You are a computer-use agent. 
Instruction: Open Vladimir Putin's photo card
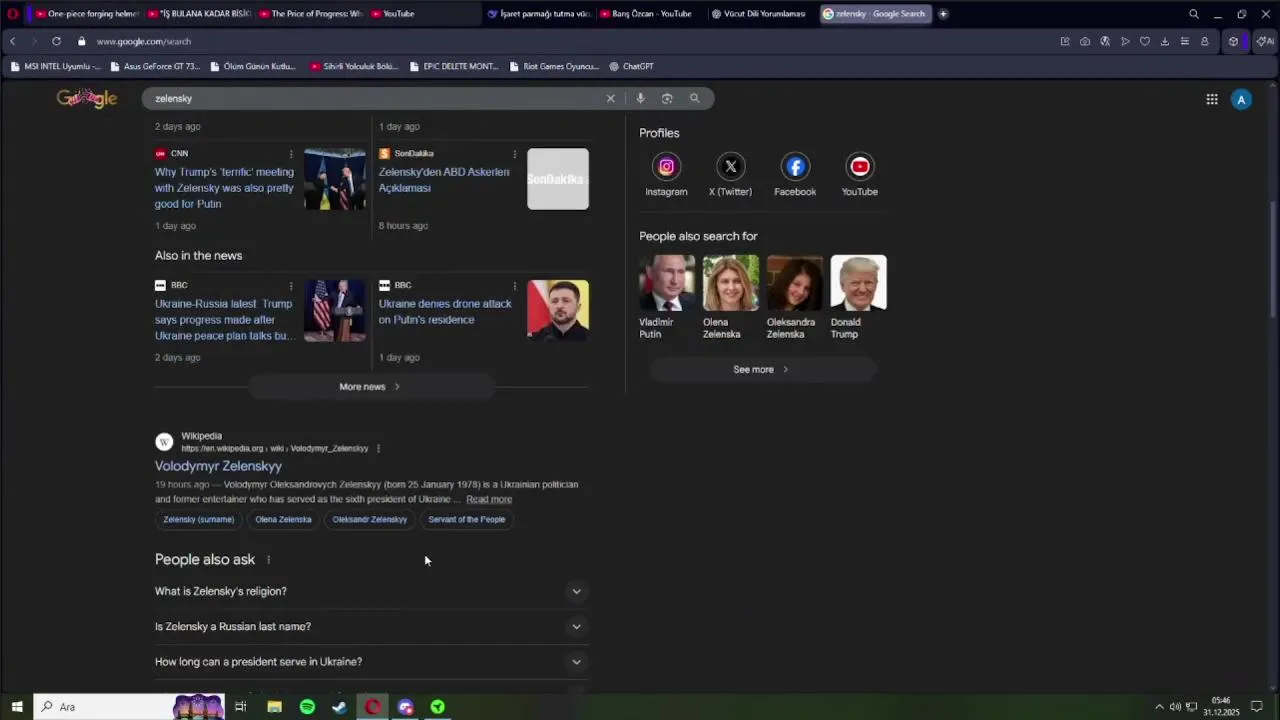click(x=666, y=298)
